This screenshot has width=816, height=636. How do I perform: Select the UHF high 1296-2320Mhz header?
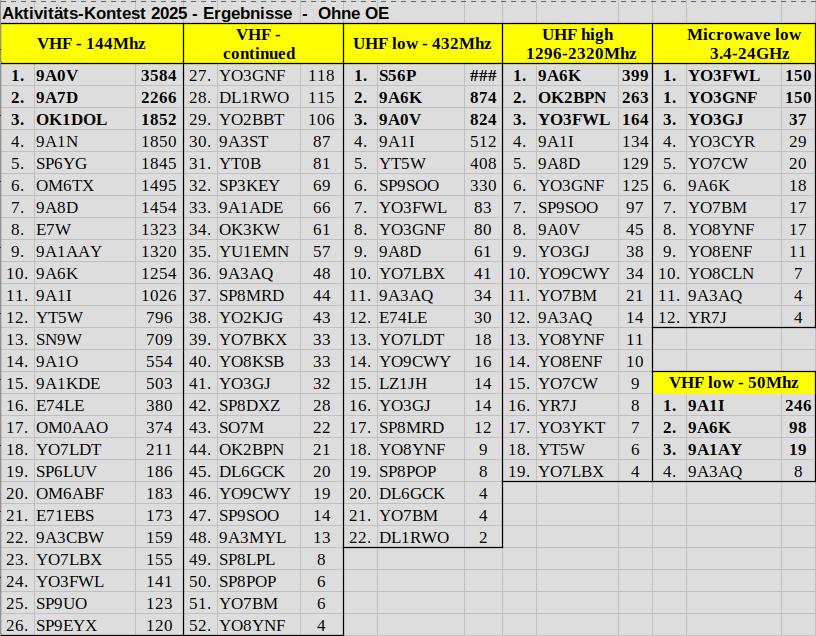[x=577, y=44]
